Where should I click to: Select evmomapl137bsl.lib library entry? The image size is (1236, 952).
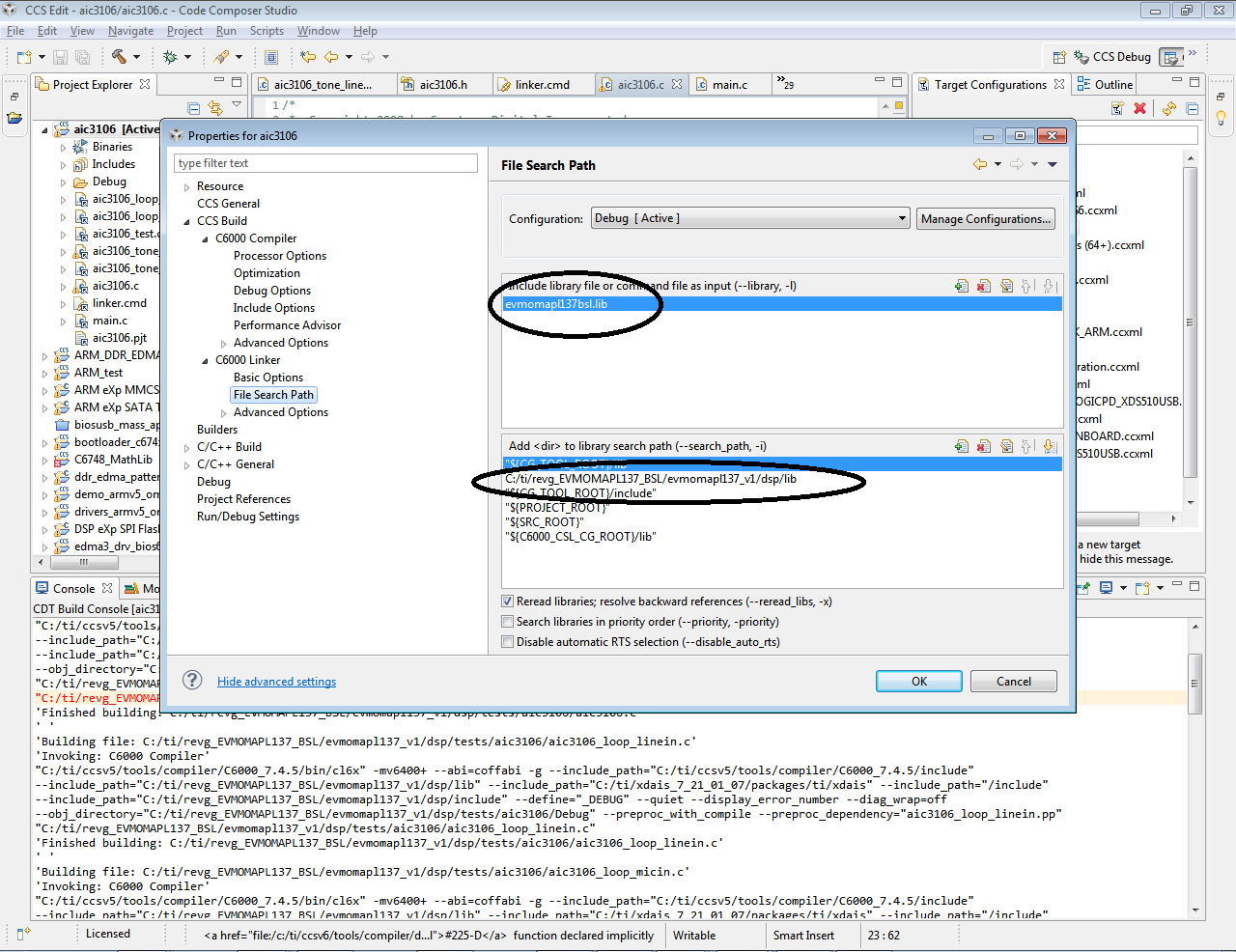click(782, 304)
